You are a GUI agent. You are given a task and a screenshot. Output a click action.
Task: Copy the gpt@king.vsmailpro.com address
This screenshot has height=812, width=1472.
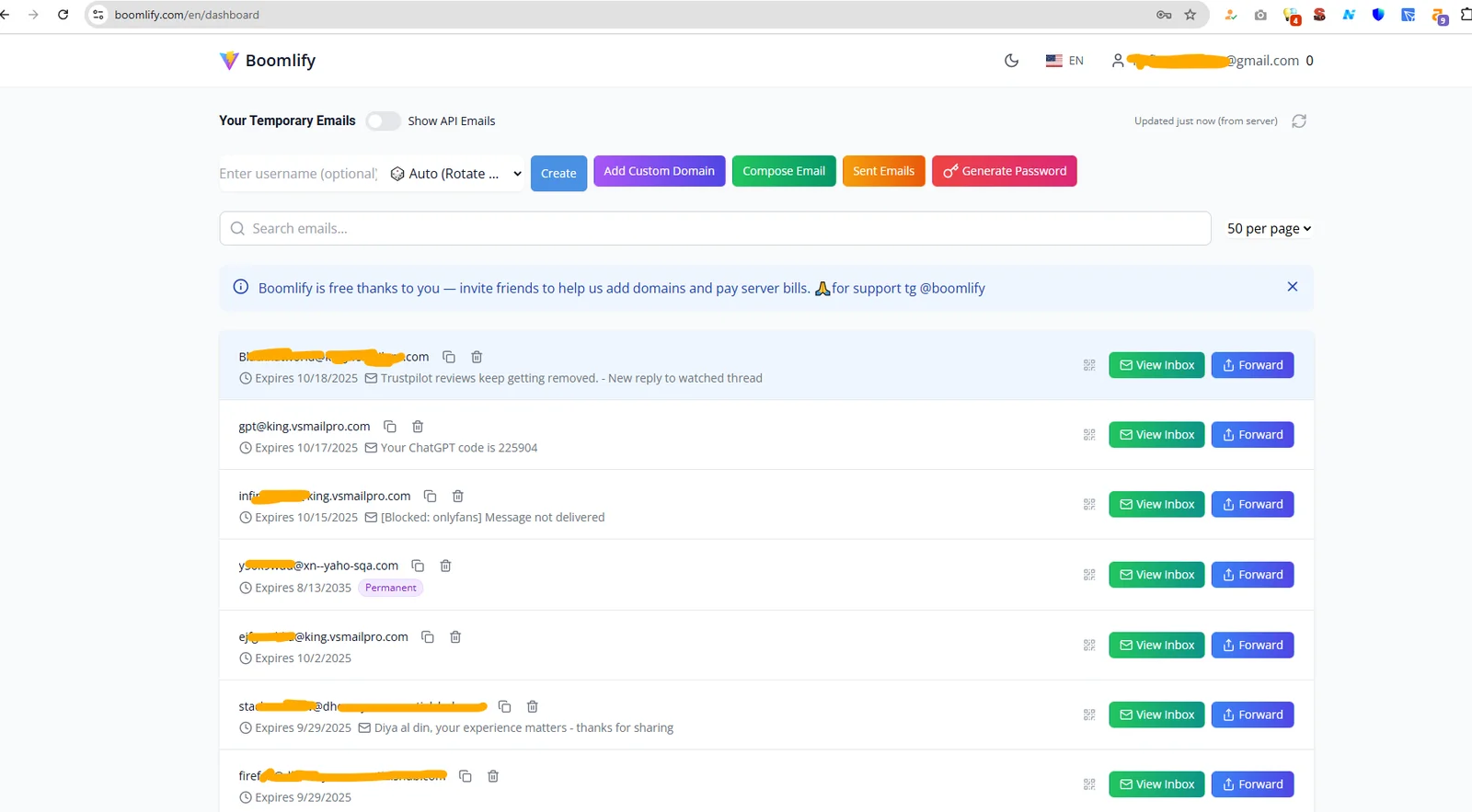click(x=390, y=427)
